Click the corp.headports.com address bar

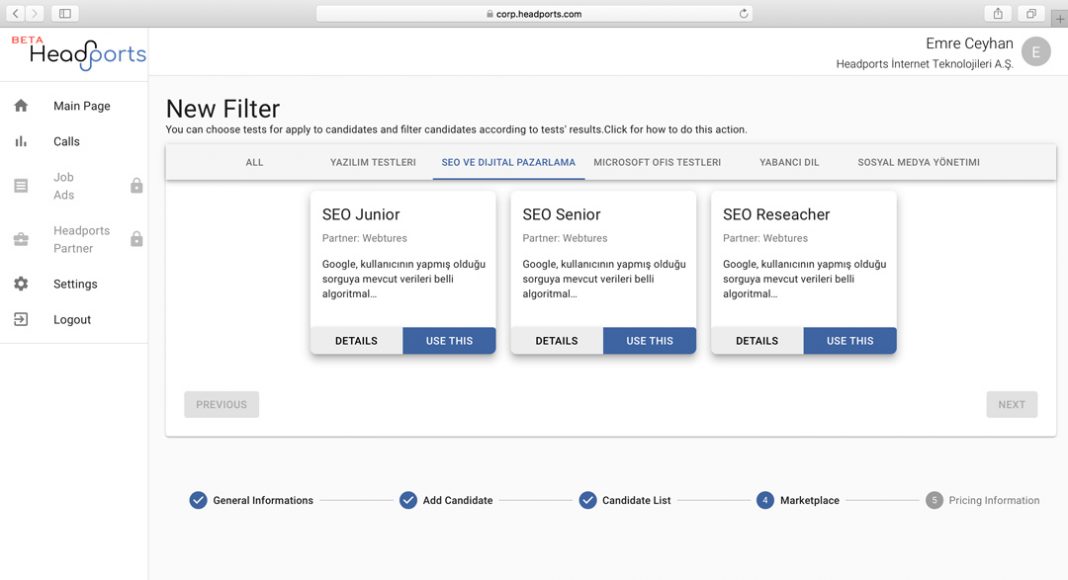(534, 14)
